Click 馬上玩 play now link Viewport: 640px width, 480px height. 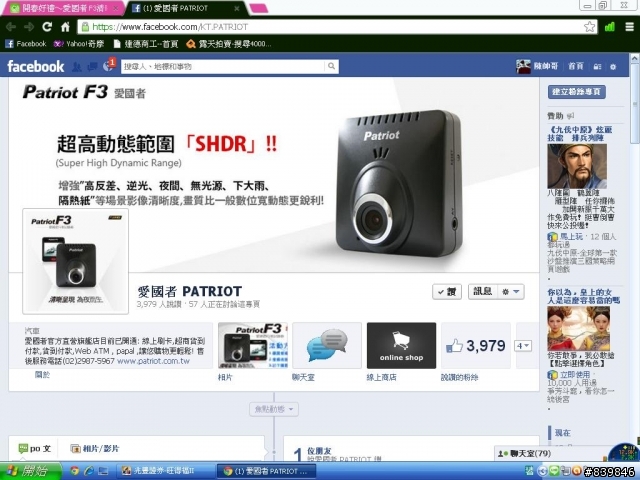point(571,237)
